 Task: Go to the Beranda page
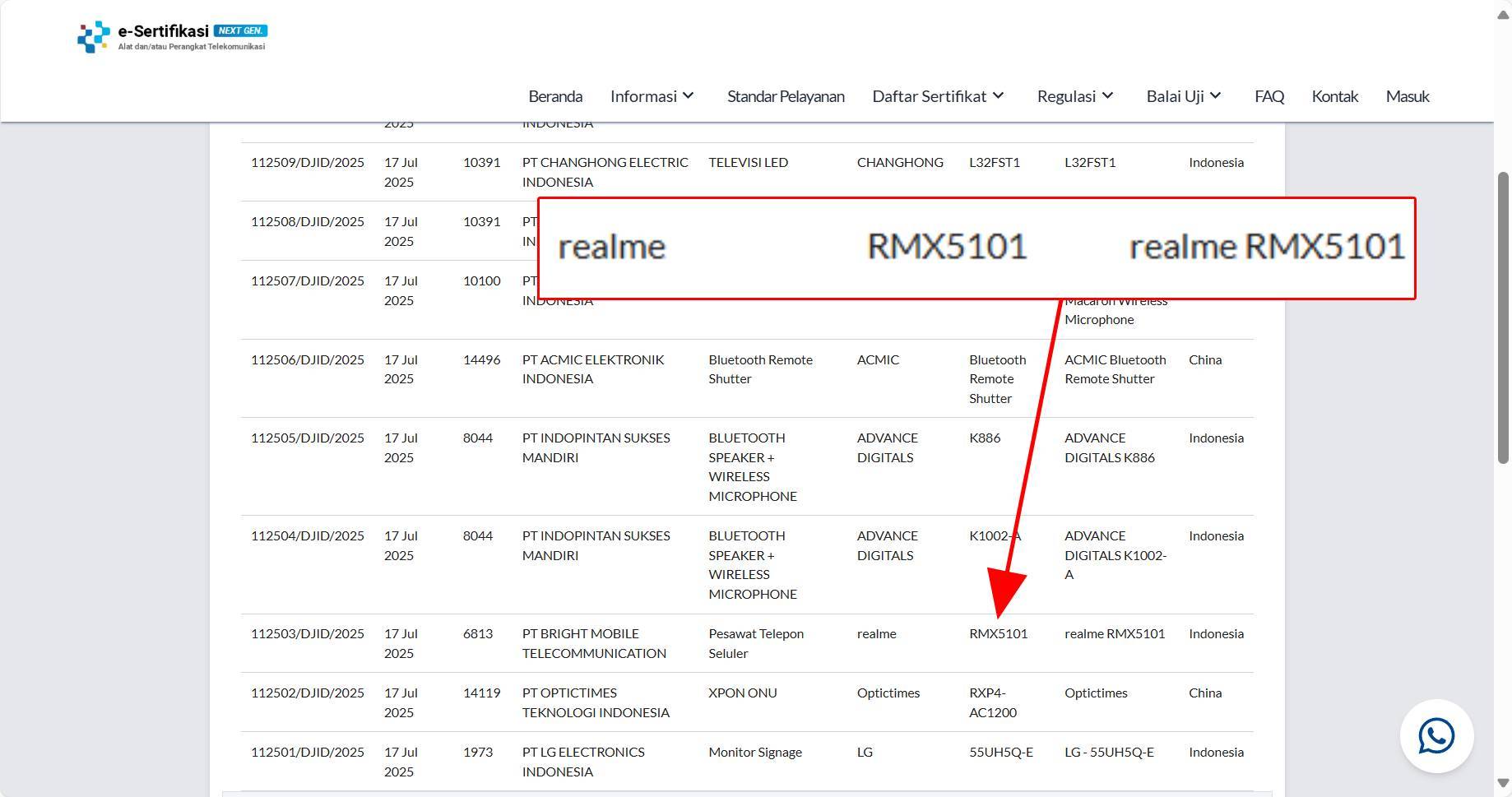tap(555, 96)
